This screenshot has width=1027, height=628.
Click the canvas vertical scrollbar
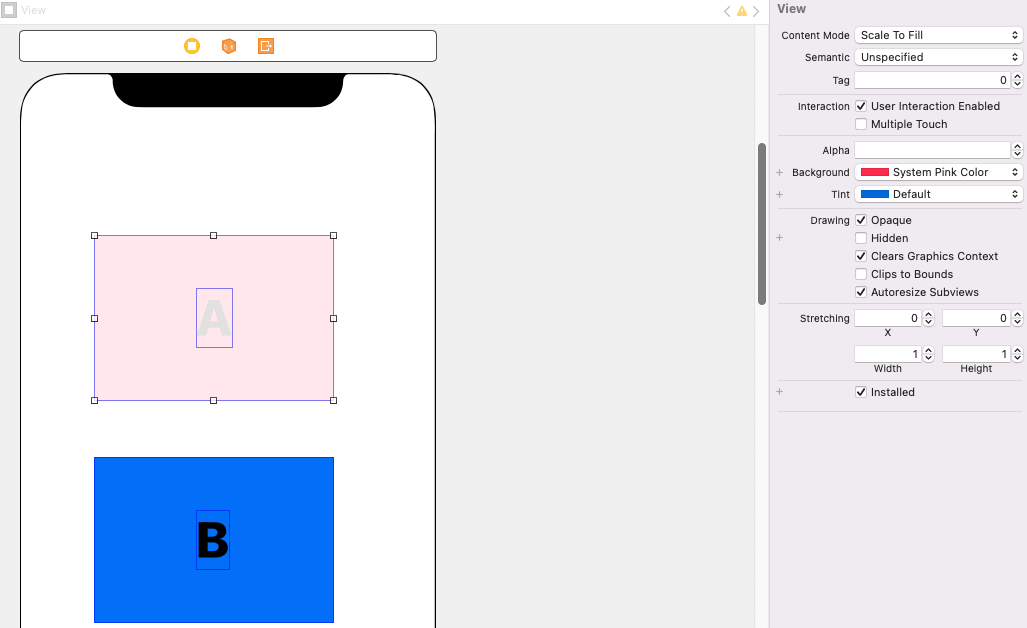pos(762,224)
